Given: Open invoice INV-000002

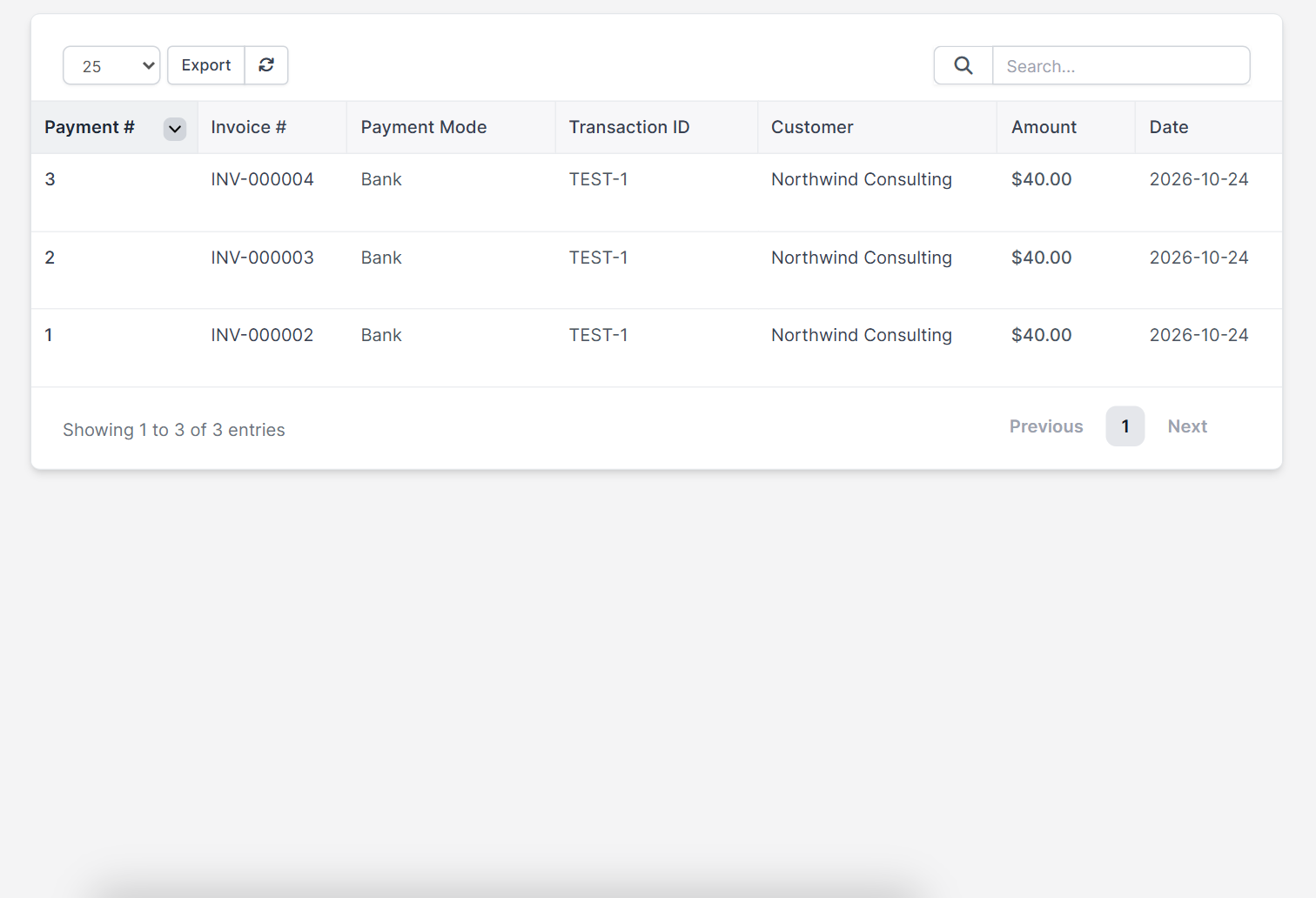Looking at the screenshot, I should pyautogui.click(x=262, y=335).
